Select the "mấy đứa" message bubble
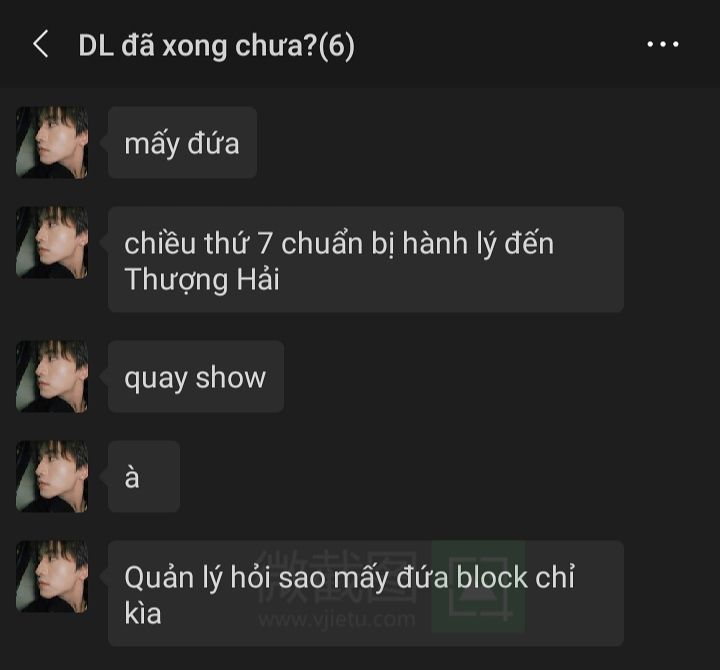The image size is (720, 670). pos(182,142)
